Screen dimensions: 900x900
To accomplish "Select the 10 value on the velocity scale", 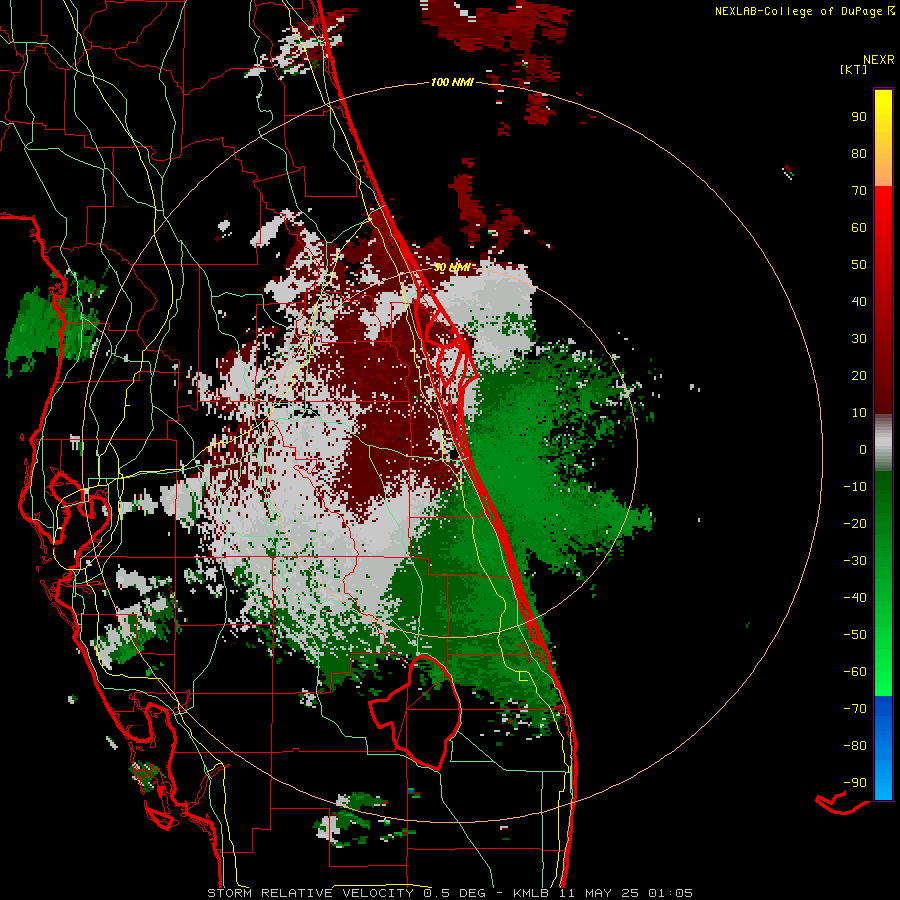I will (x=859, y=413).
